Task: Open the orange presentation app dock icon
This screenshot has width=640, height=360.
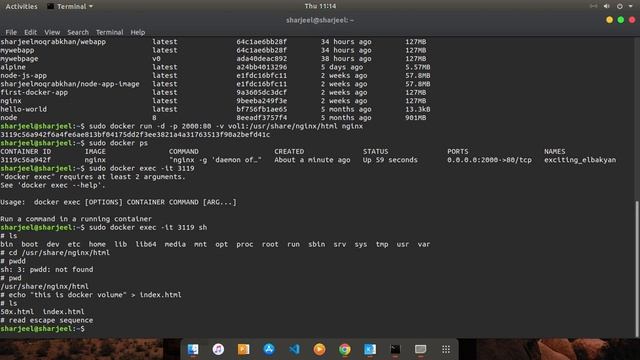Action: [x=243, y=349]
